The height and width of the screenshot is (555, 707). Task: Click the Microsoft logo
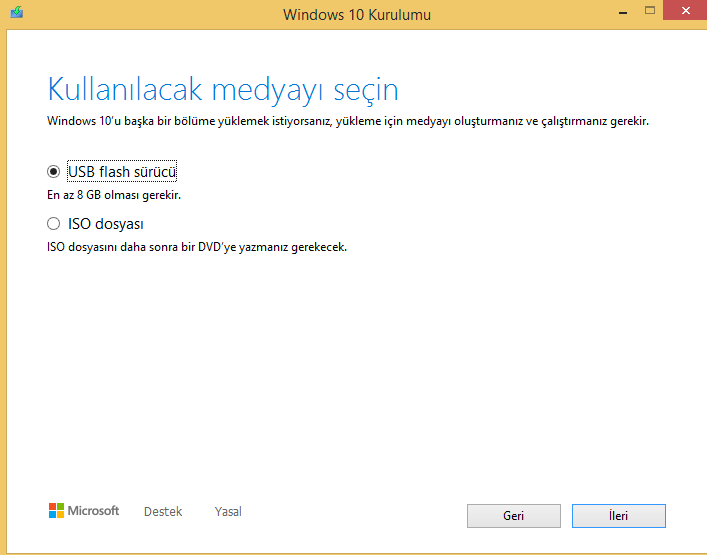pyautogui.click(x=84, y=511)
